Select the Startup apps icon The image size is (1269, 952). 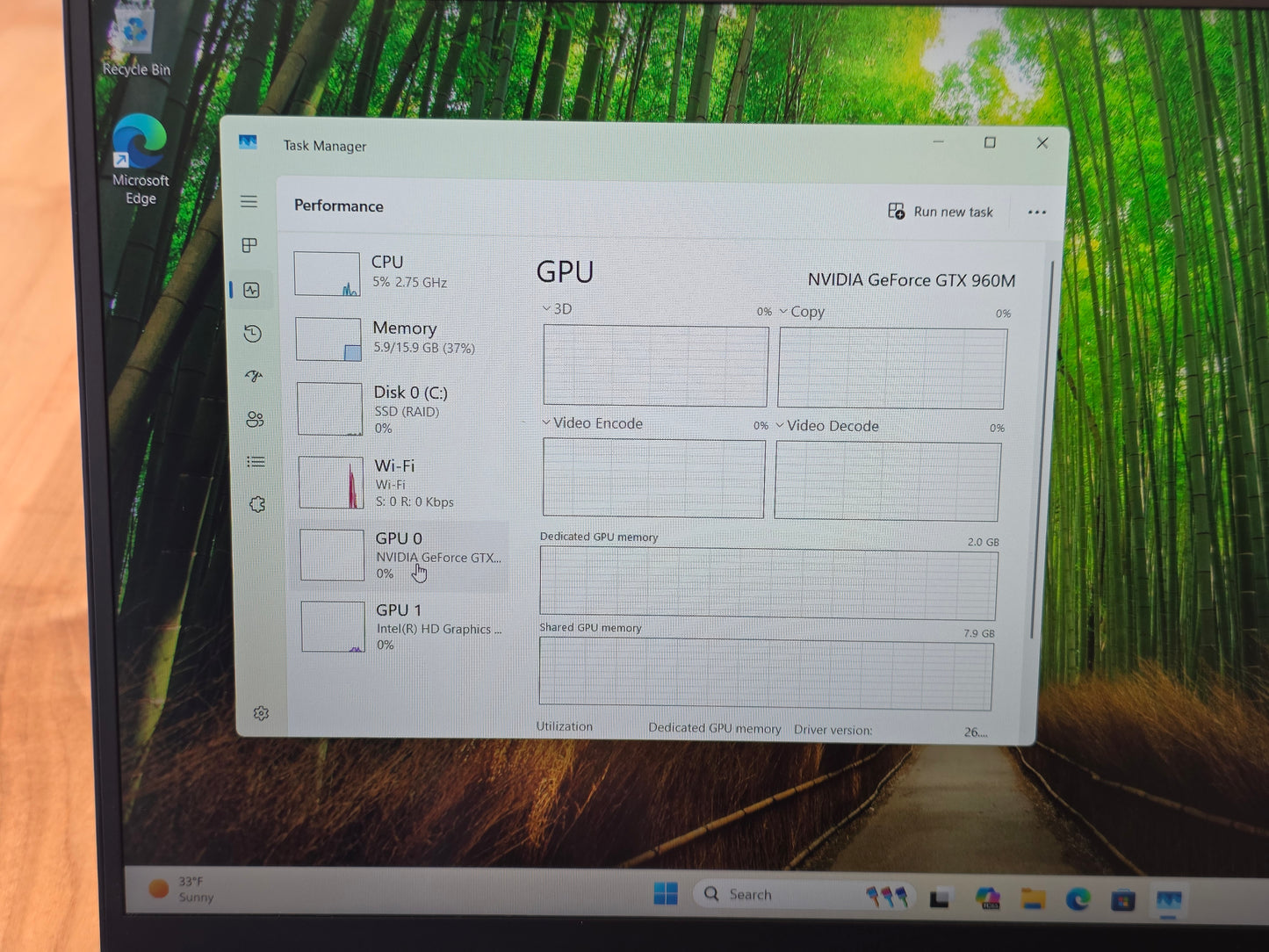pos(253,376)
